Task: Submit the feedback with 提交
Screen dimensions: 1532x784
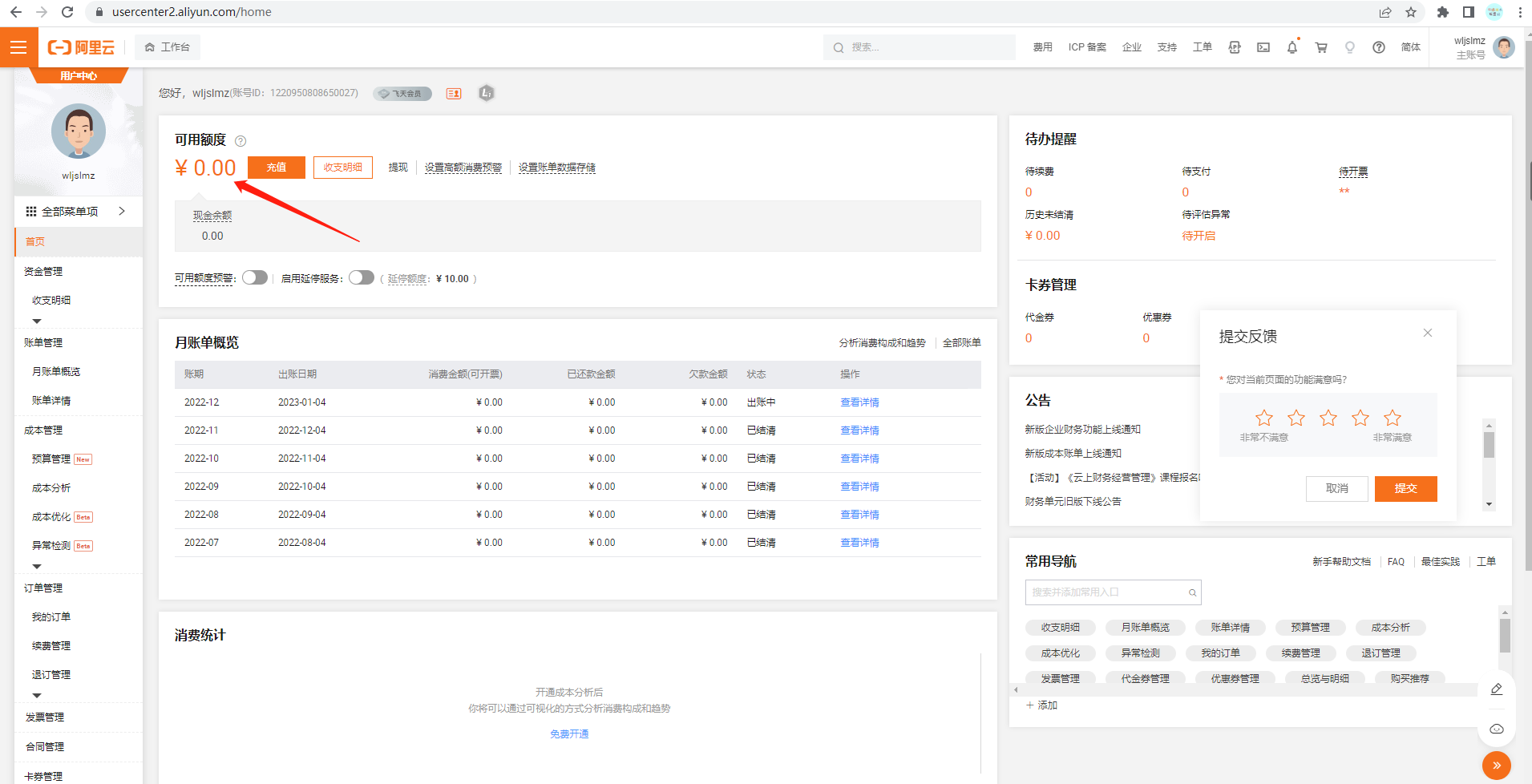Action: click(x=1405, y=488)
